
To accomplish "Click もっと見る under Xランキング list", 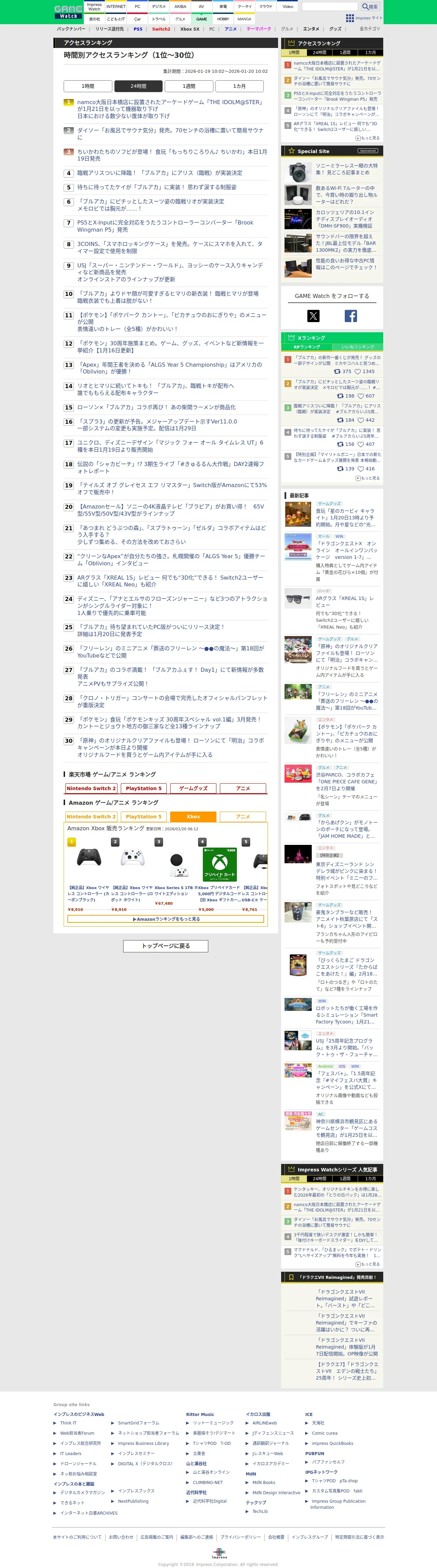I will coord(368,478).
